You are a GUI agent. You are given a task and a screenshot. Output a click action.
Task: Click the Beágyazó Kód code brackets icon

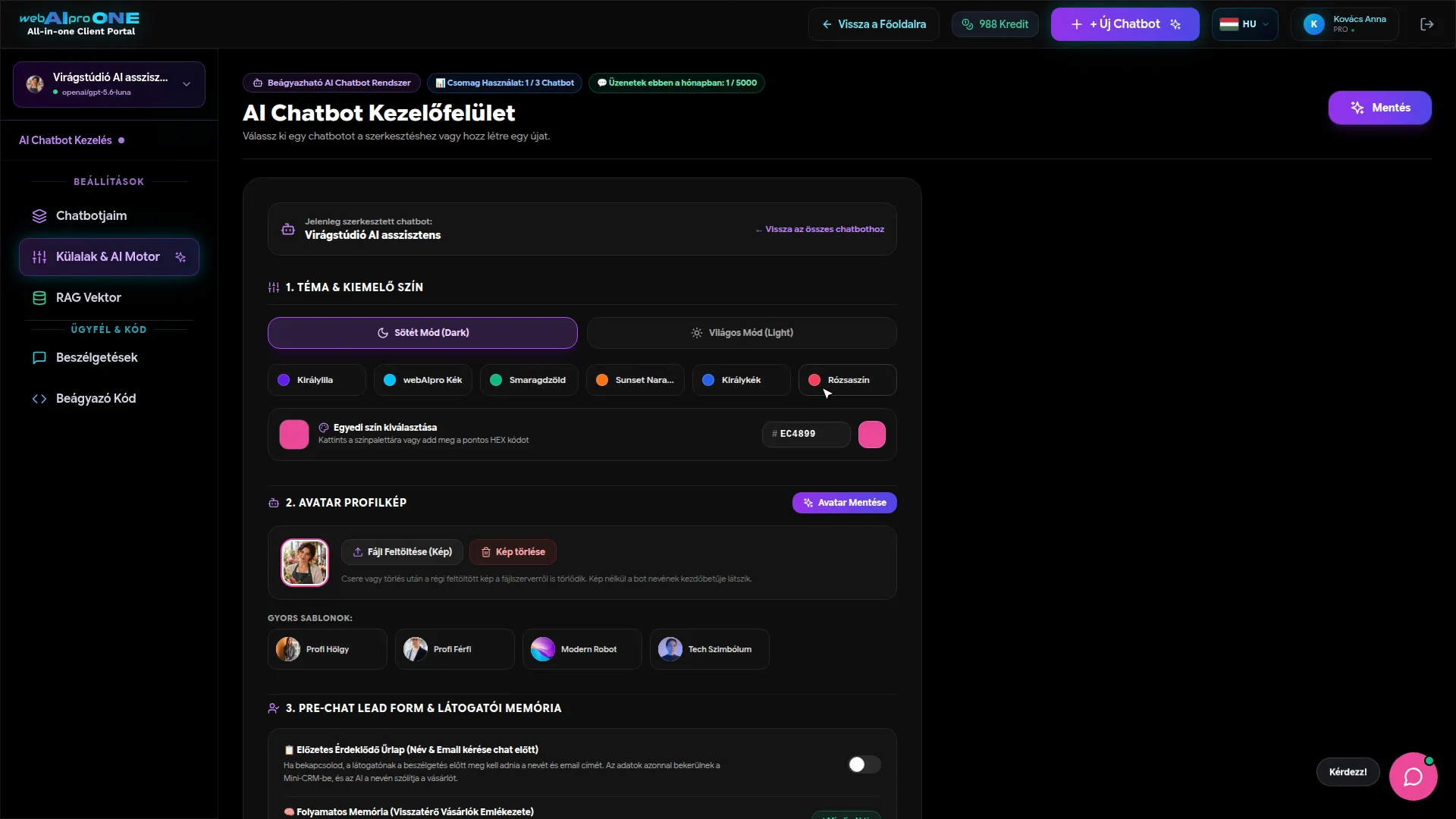(x=39, y=399)
